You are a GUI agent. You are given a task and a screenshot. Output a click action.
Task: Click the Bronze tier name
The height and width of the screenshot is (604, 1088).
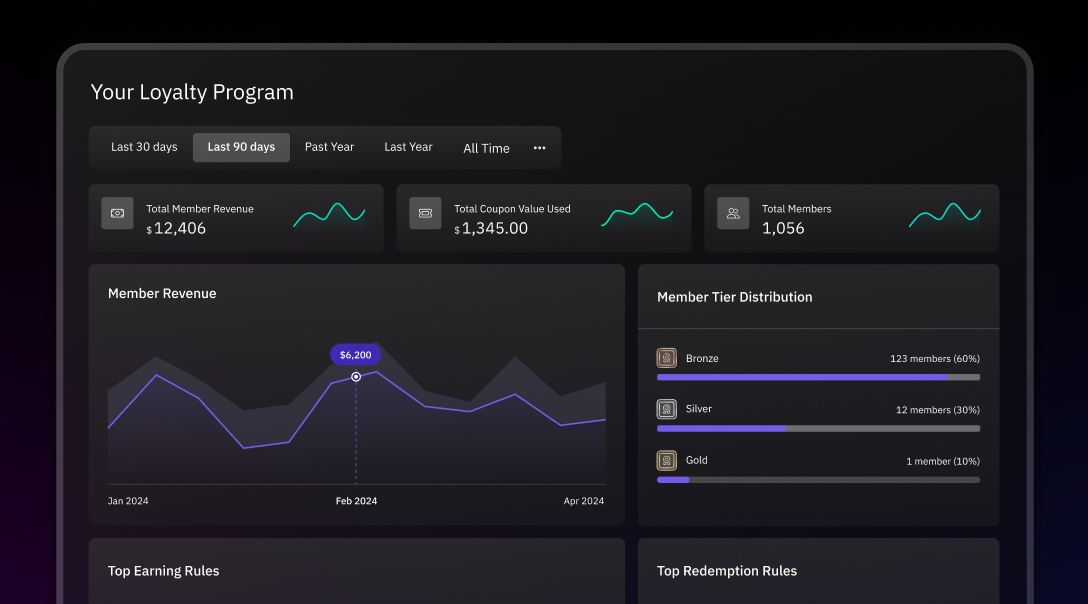(702, 359)
